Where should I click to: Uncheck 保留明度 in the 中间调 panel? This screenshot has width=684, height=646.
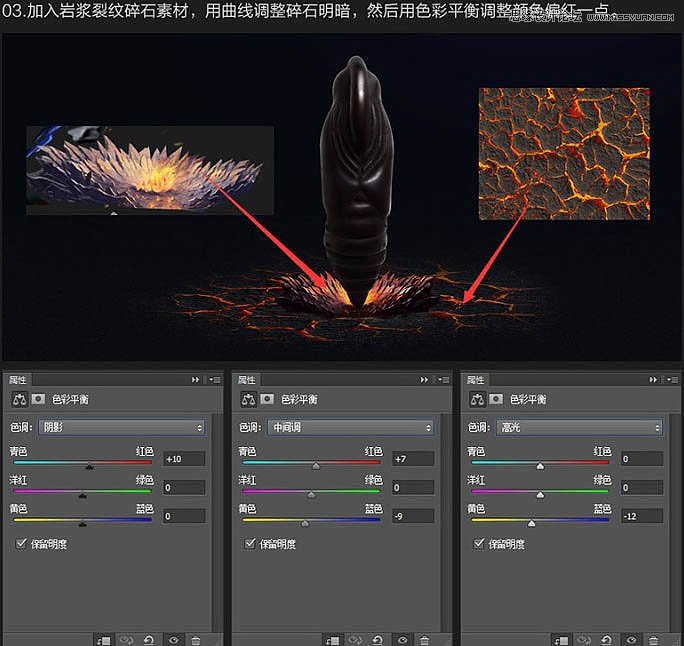250,543
